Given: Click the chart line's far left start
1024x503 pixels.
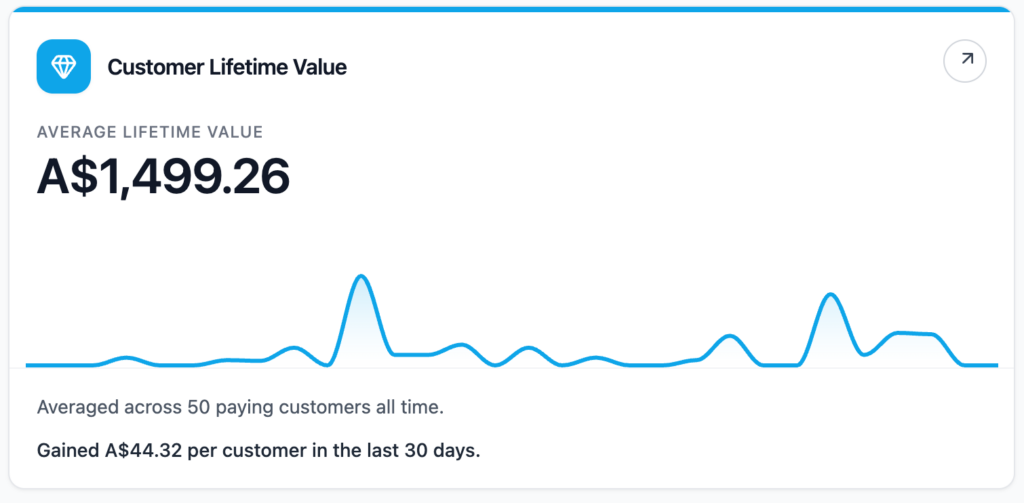Looking at the screenshot, I should 28,365.
